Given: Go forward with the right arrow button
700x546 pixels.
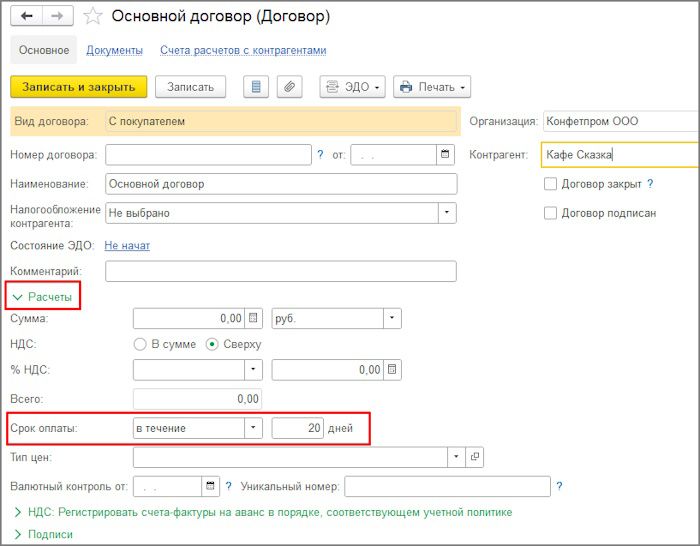Looking at the screenshot, I should click(58, 16).
